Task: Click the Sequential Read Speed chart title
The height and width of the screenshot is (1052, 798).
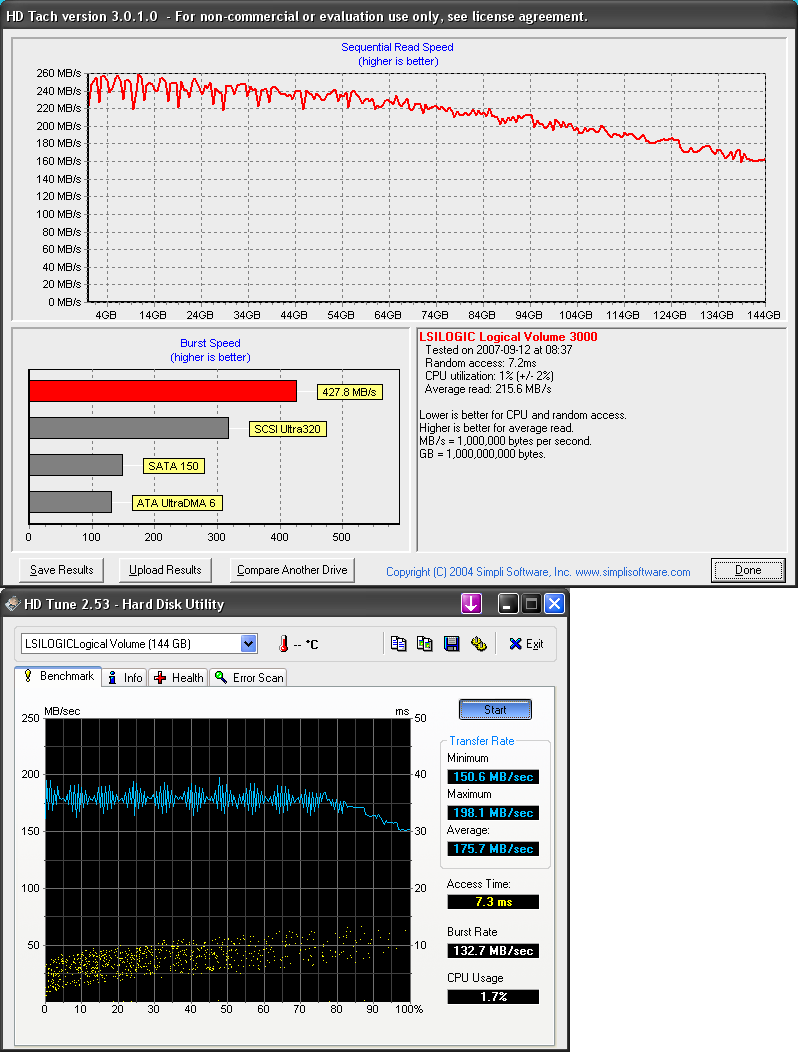Action: [397, 47]
